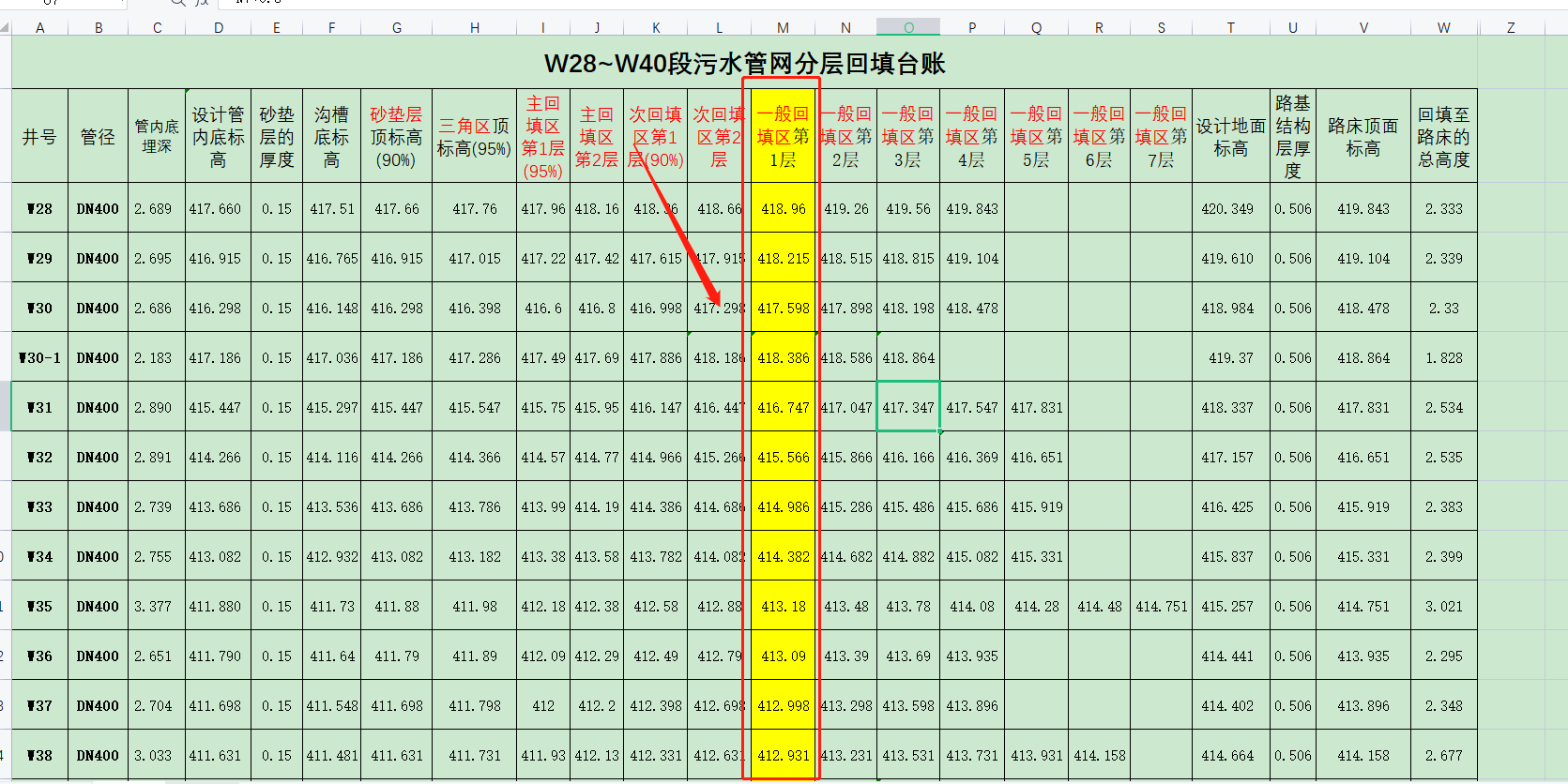1568x784 pixels.
Task: Select column W header
Action: pos(1443,28)
